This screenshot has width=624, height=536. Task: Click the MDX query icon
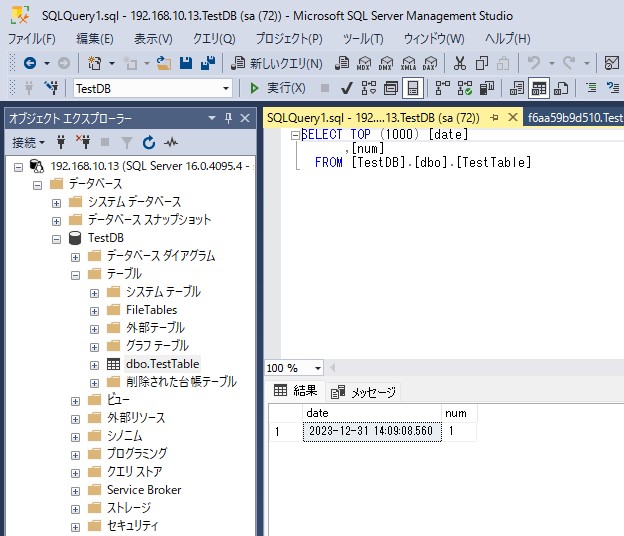[364, 63]
